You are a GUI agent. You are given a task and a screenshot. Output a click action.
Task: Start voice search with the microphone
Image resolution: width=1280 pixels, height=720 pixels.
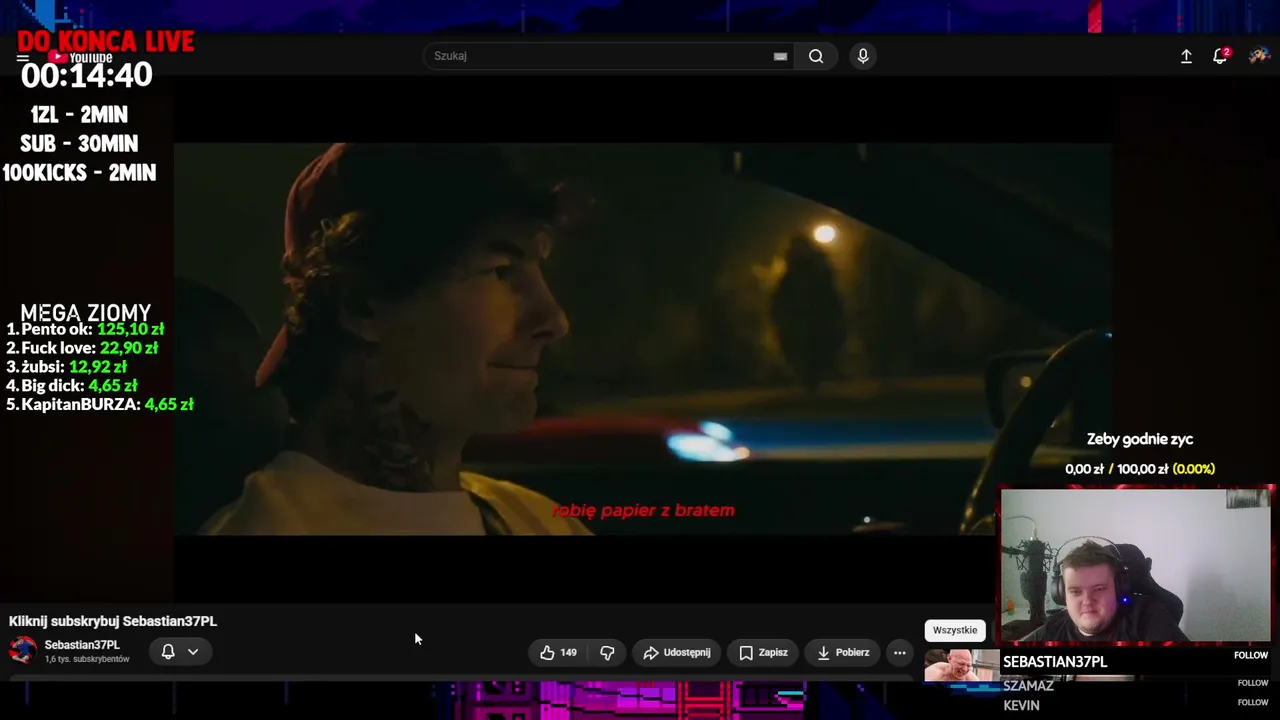[x=863, y=56]
